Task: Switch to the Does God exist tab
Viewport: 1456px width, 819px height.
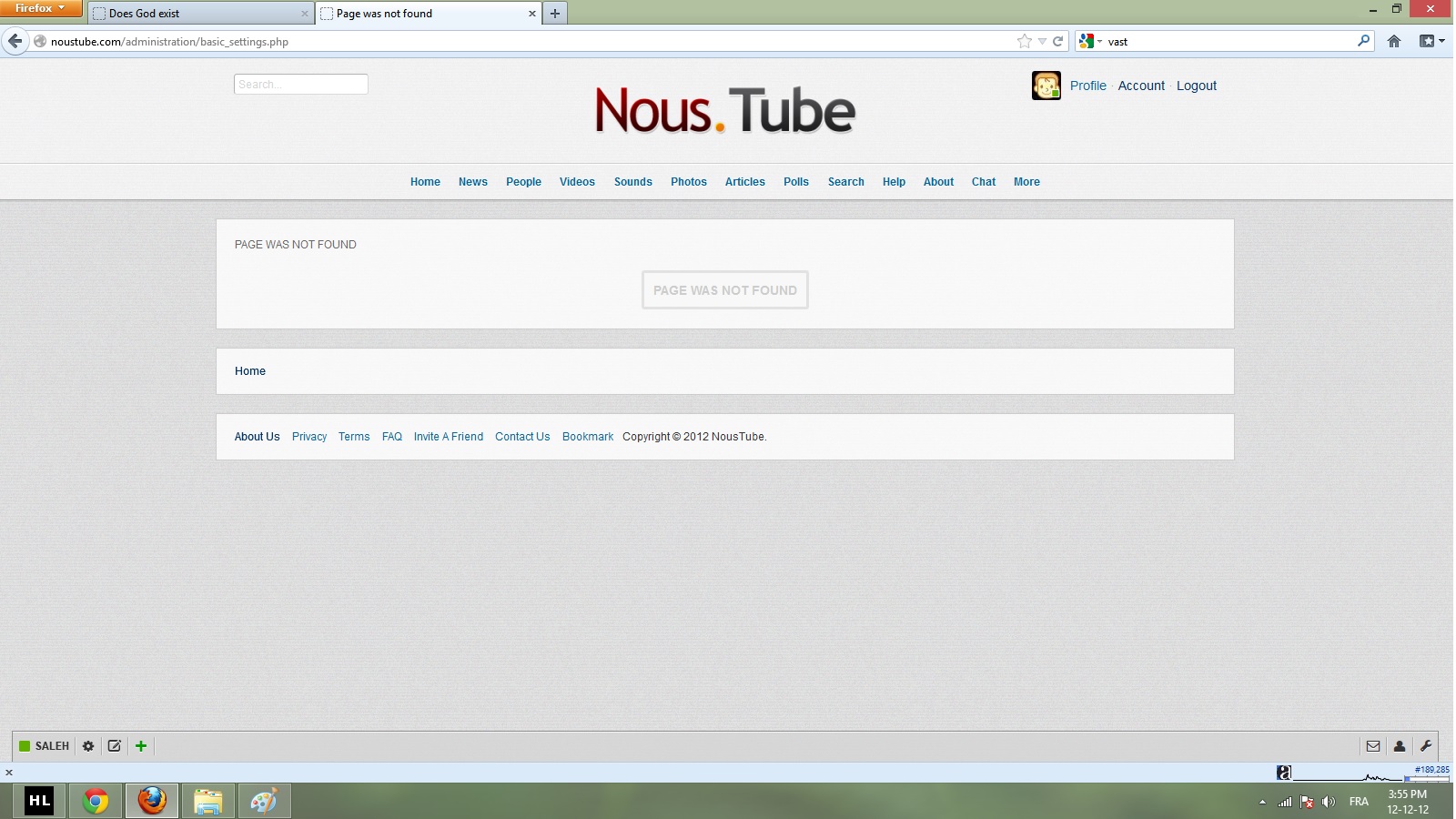Action: (x=200, y=14)
